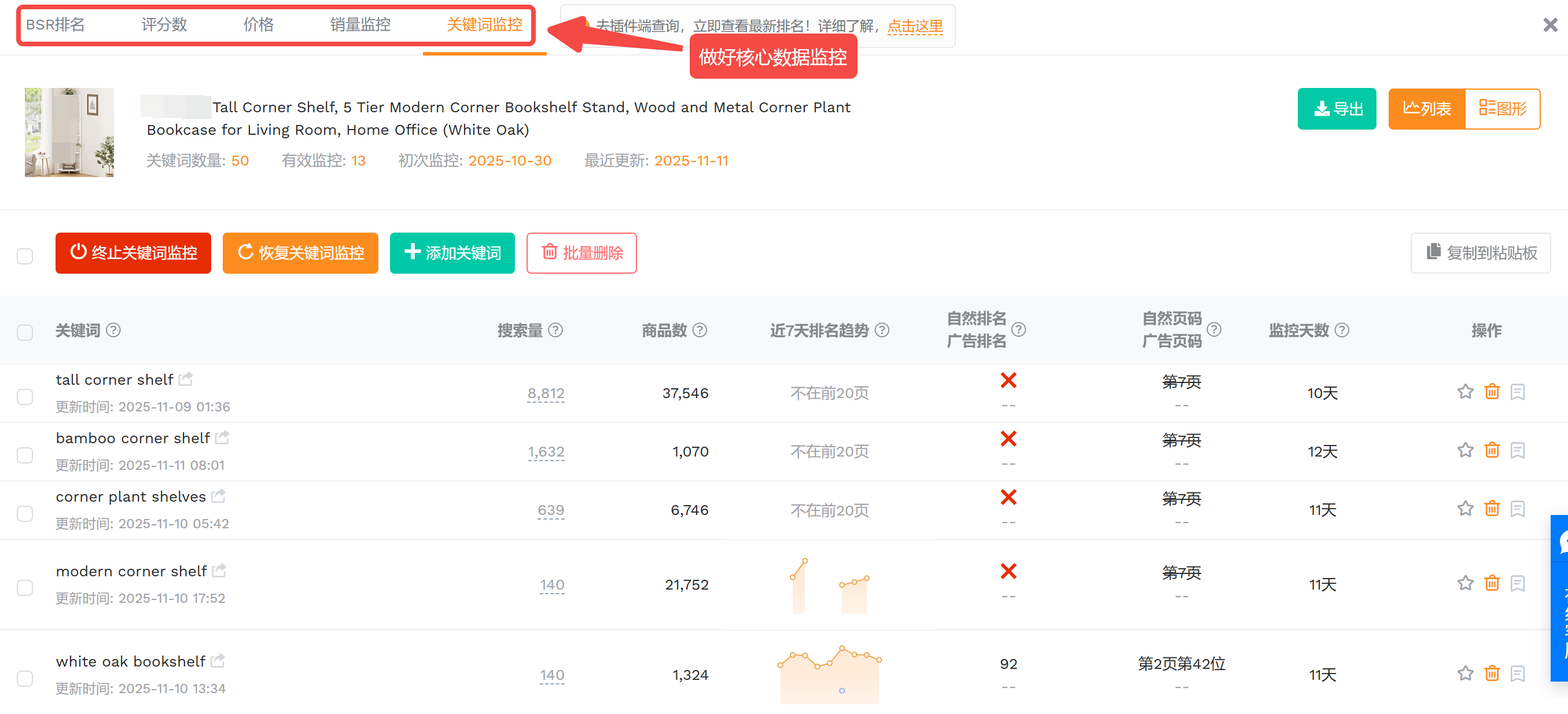Delete the bamboo corner shelf keyword
The image size is (1568, 714).
tap(1491, 450)
